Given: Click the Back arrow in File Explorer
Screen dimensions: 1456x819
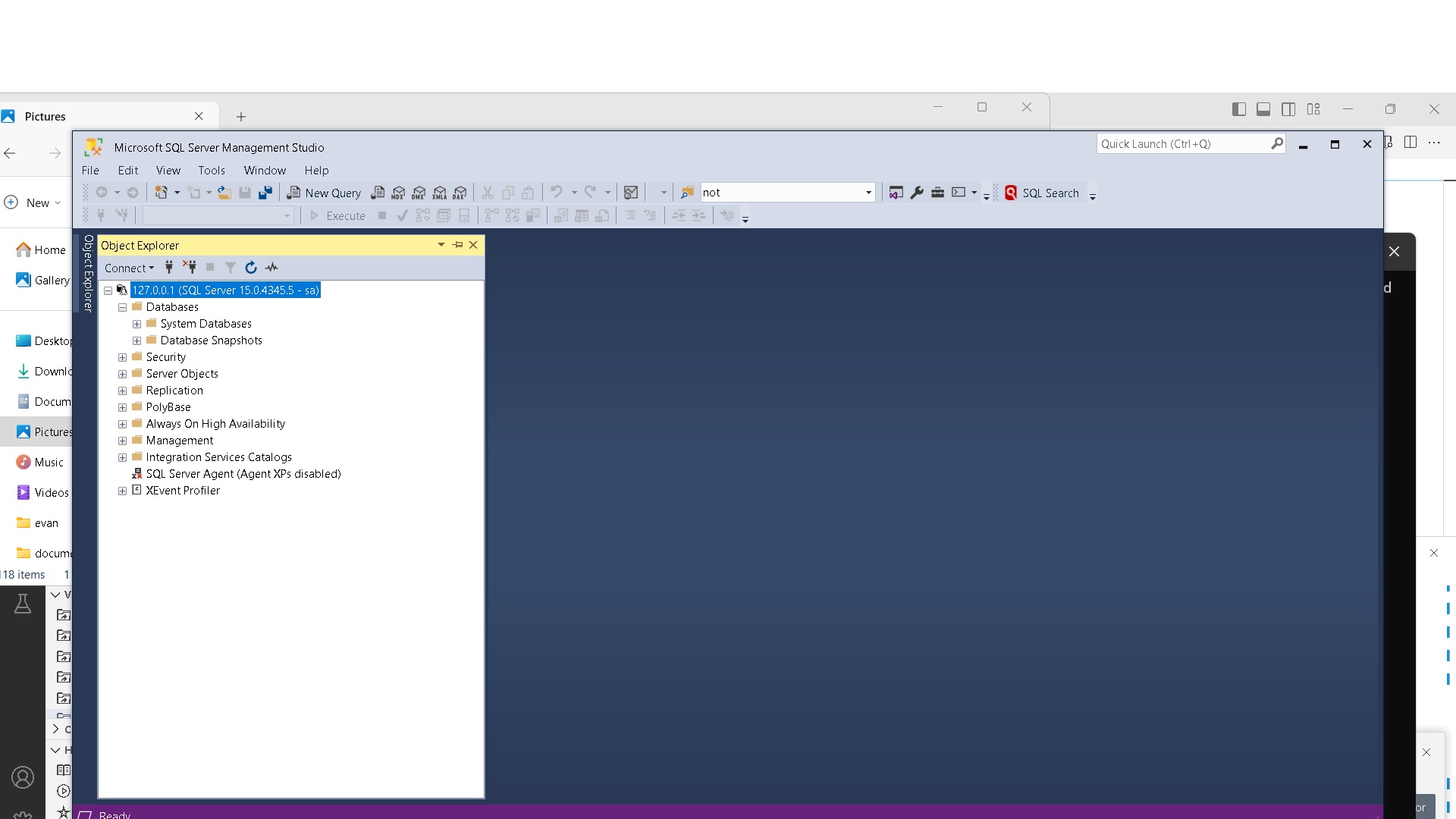Looking at the screenshot, I should [10, 153].
